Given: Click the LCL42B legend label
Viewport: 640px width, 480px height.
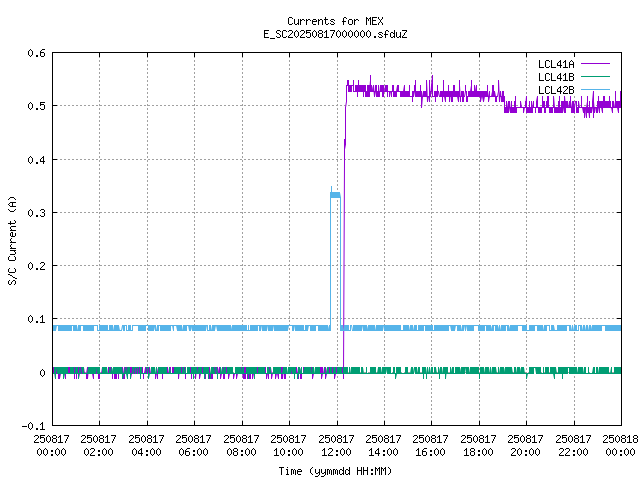Looking at the screenshot, I should click(556, 90).
